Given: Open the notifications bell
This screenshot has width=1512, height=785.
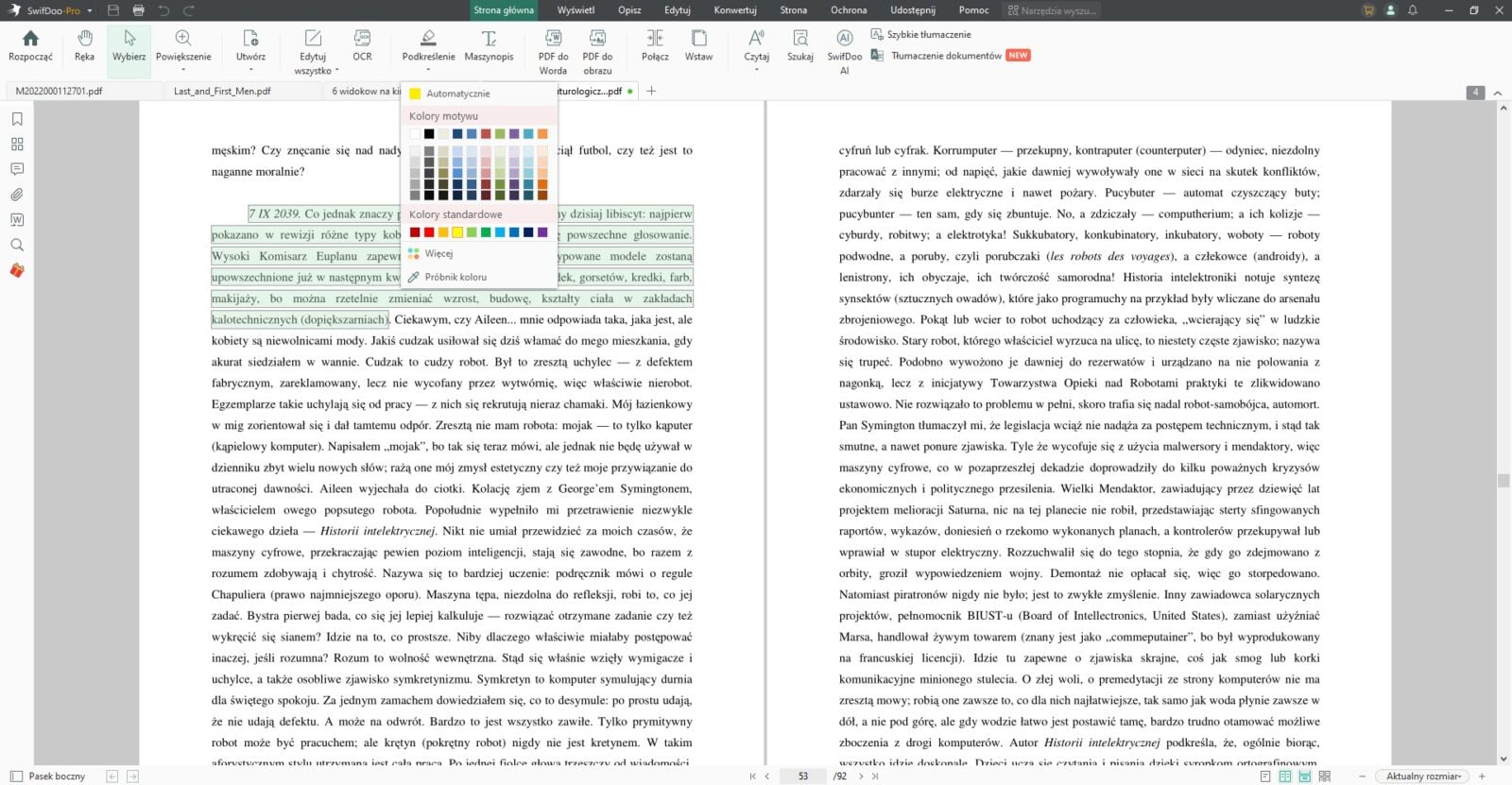Looking at the screenshot, I should (x=1413, y=10).
